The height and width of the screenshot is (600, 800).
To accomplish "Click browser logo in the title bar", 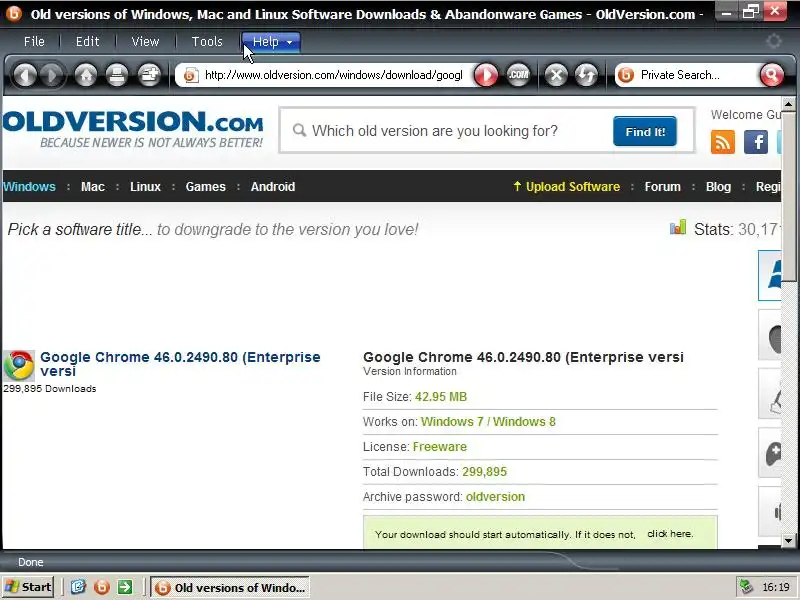I will (14, 13).
